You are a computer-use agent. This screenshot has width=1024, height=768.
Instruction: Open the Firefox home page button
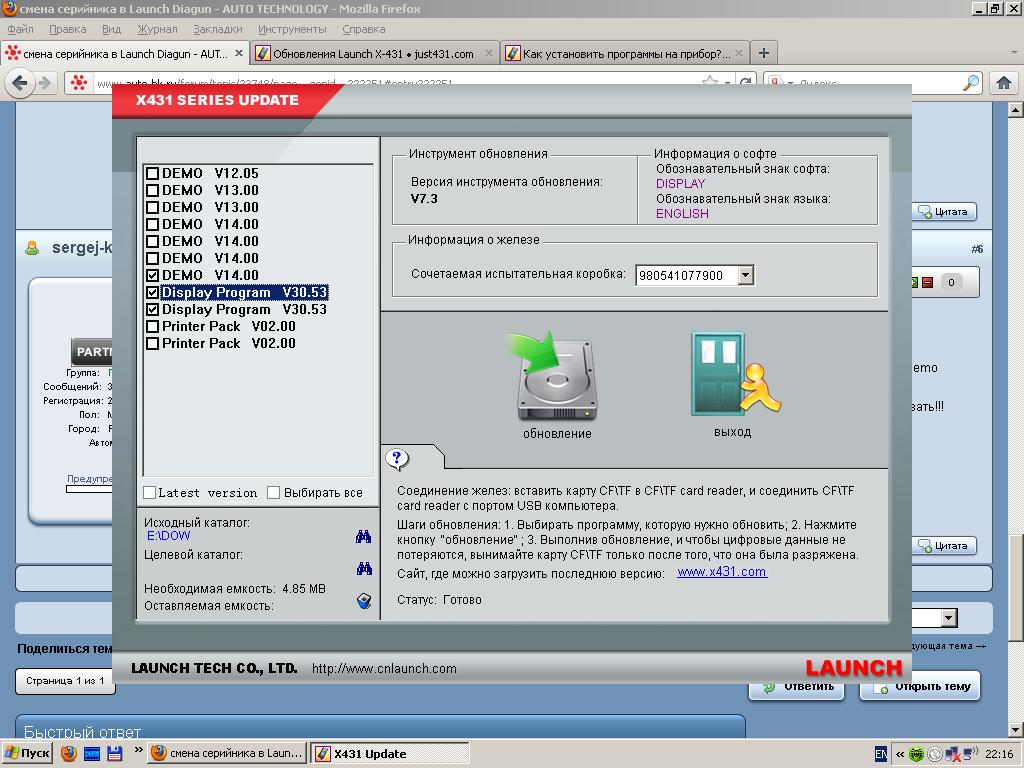point(1004,83)
